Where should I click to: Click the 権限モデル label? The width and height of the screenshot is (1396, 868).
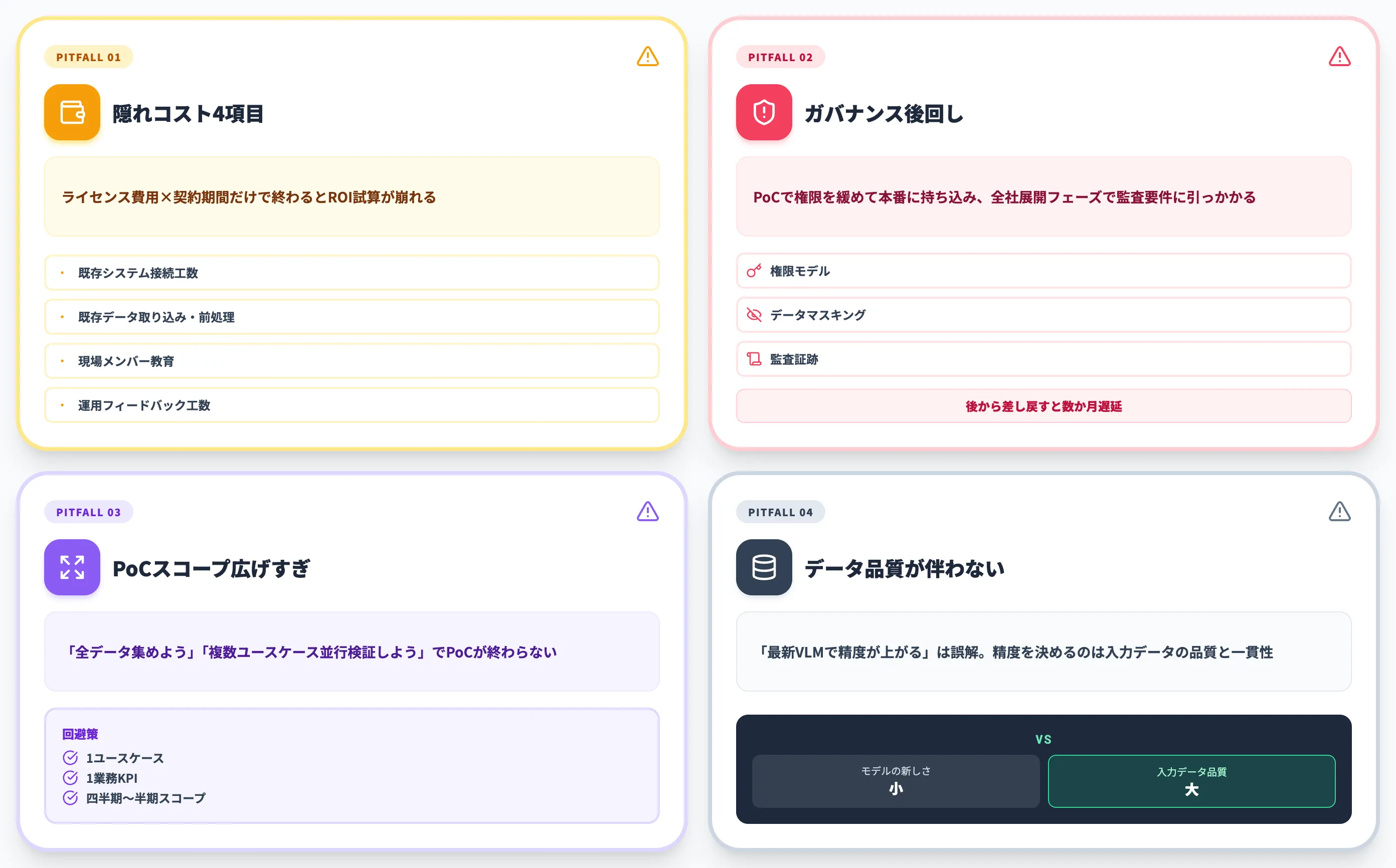pos(800,271)
